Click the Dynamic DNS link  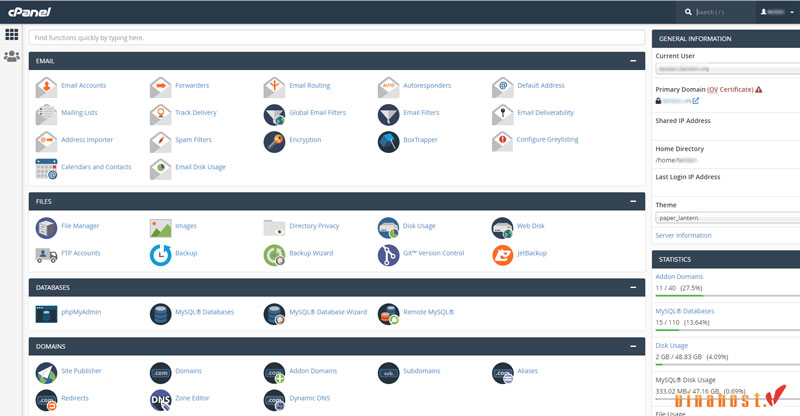[x=310, y=398]
